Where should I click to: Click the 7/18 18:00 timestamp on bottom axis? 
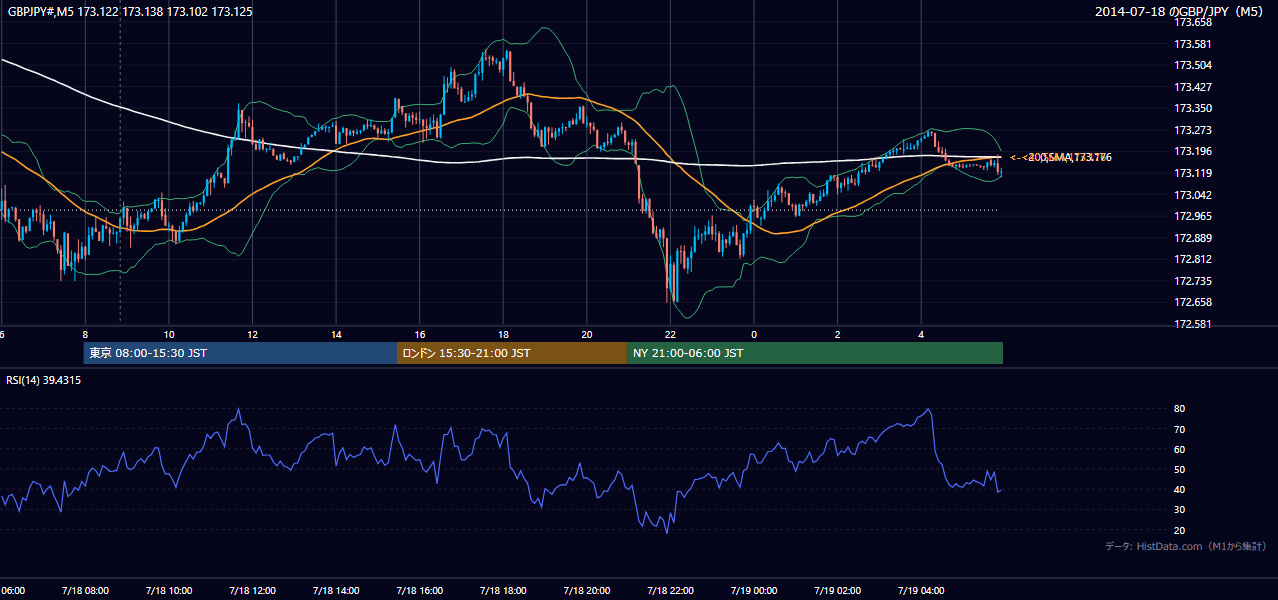[504, 590]
